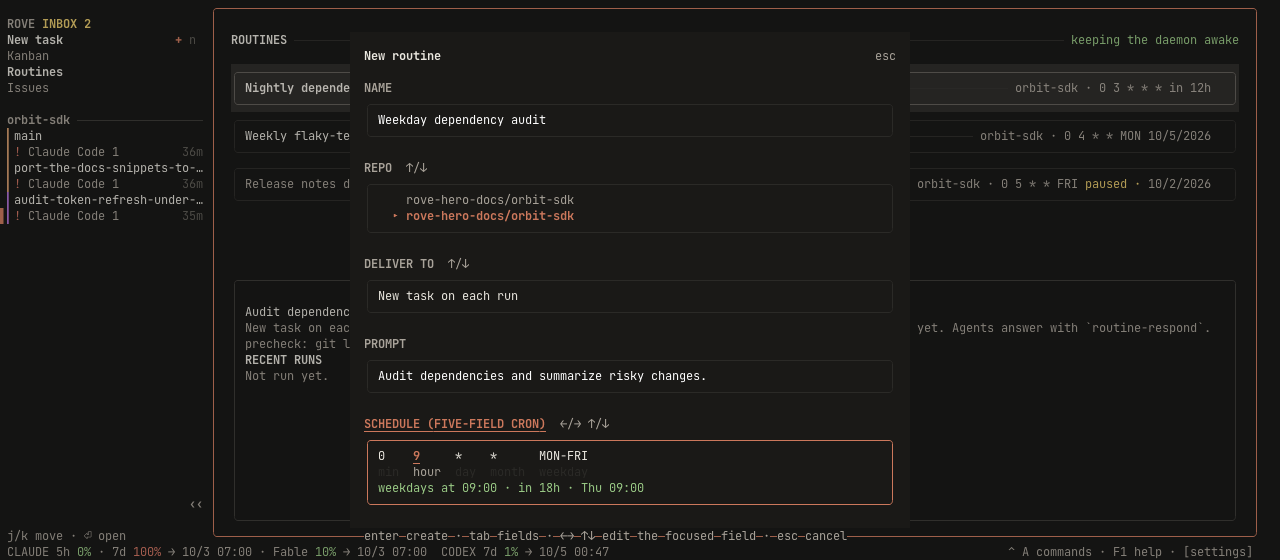Edit the PROMPT text field

coord(630,376)
